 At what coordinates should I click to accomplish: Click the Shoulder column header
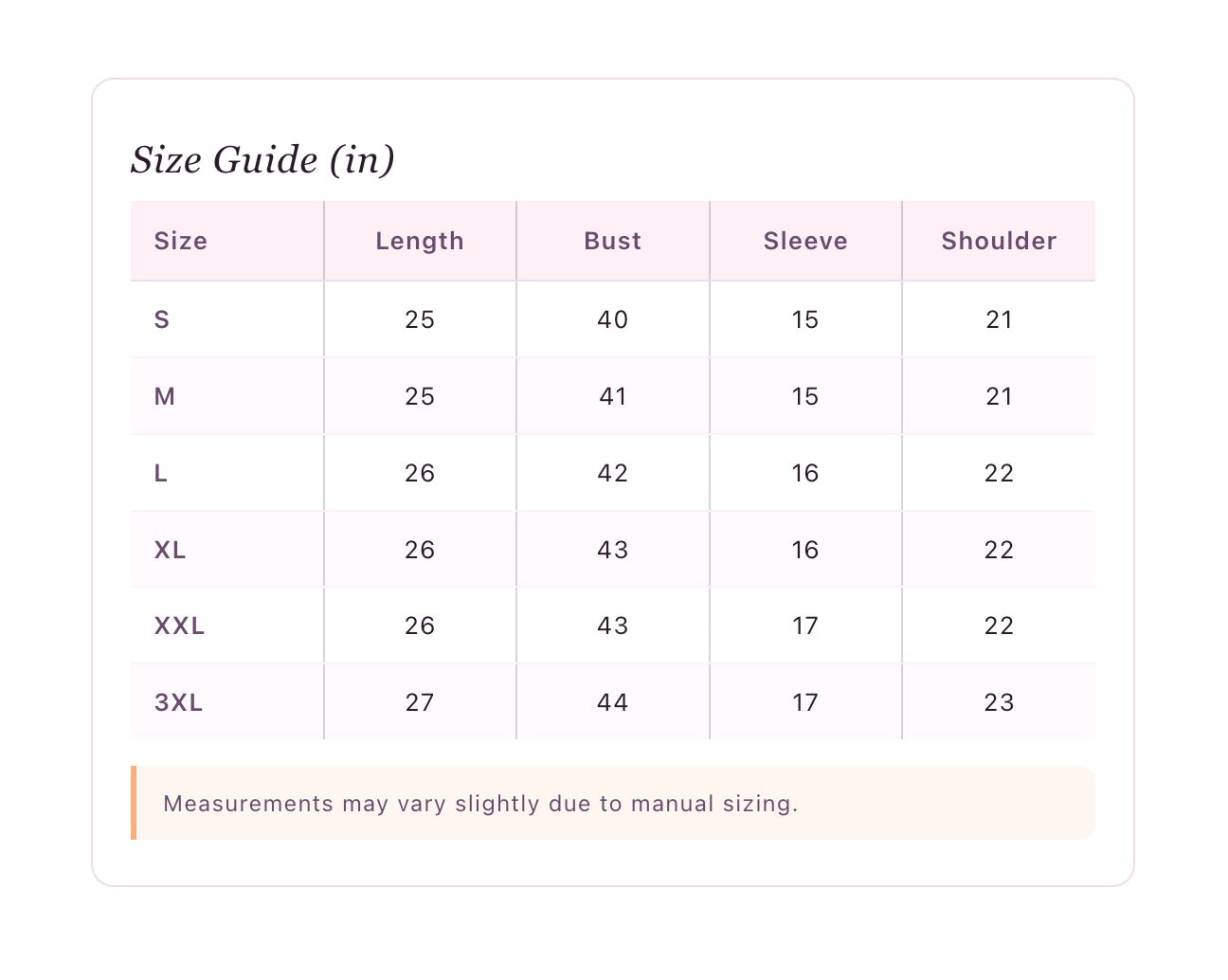click(999, 241)
